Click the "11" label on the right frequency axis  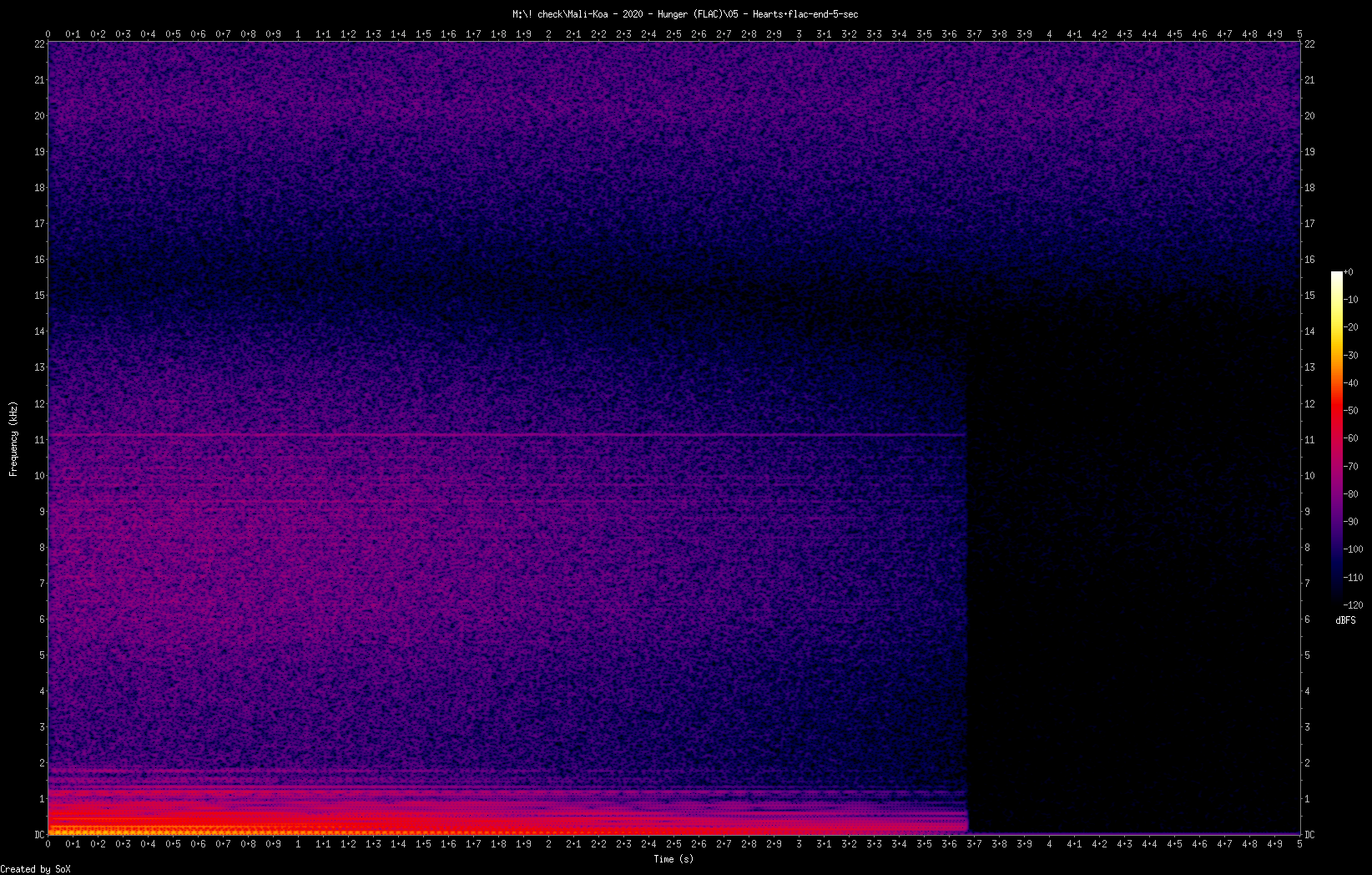tap(1309, 440)
